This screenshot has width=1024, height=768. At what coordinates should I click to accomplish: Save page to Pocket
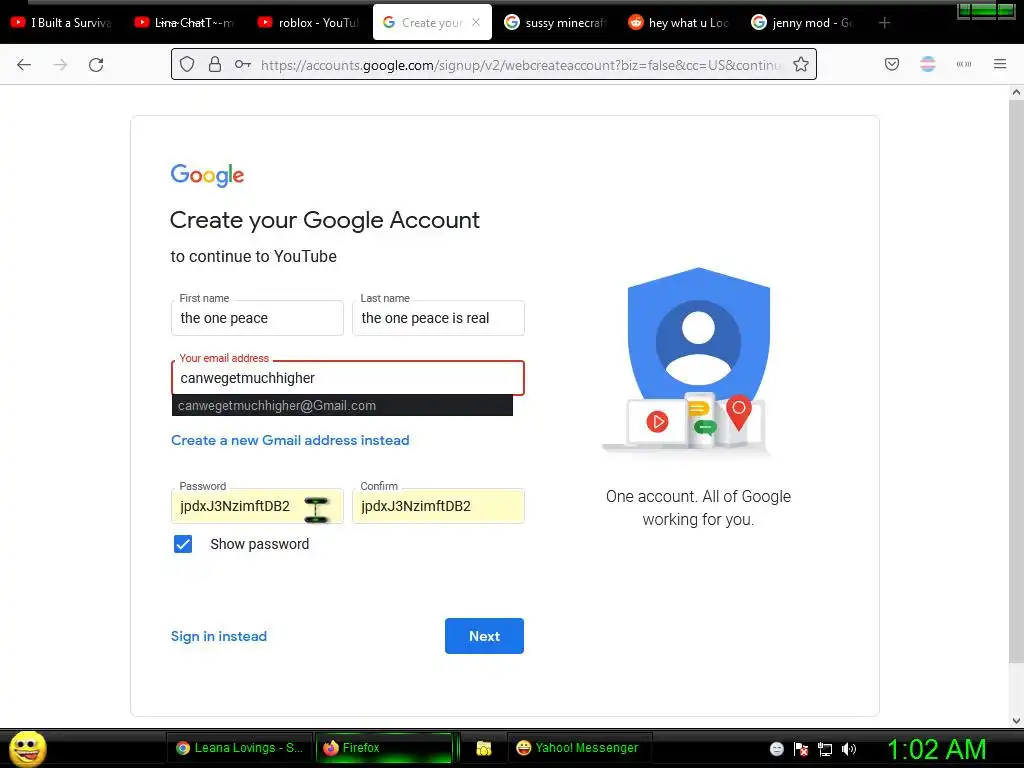click(x=892, y=64)
